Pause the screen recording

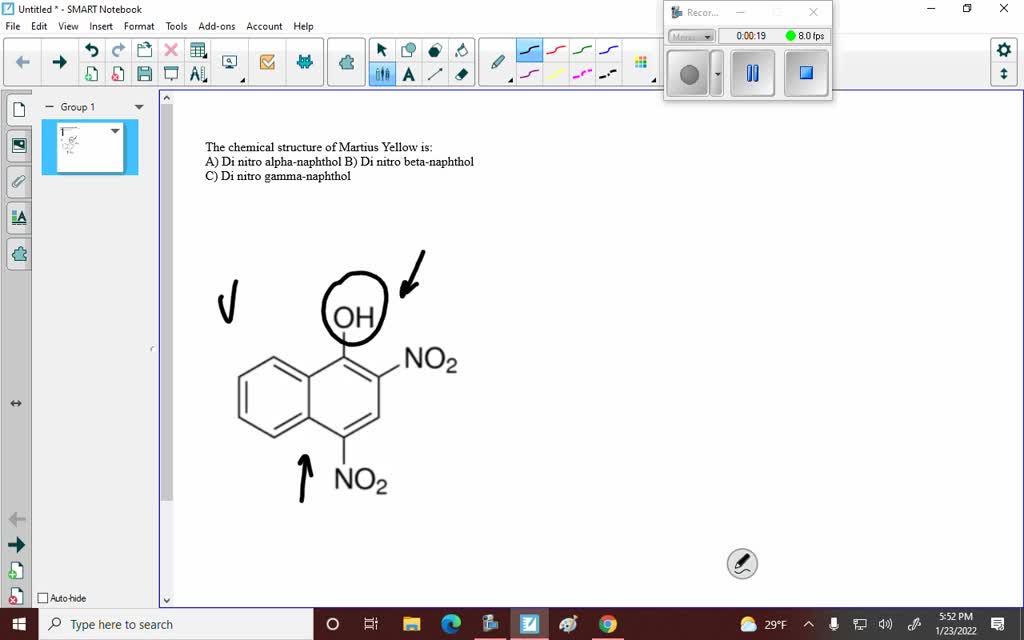click(751, 73)
